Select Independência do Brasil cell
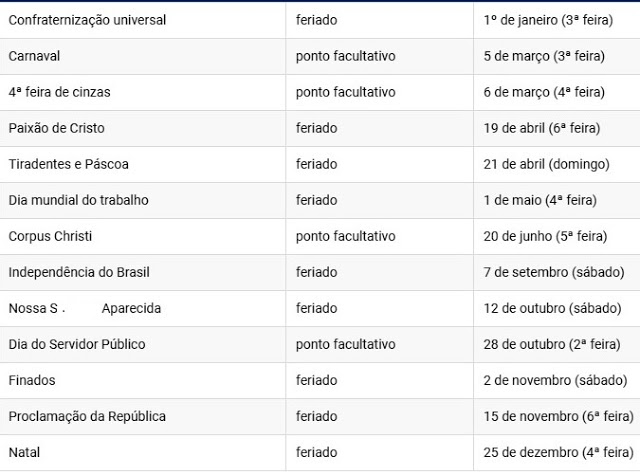Screen dimensions: 640x475 click(79, 272)
